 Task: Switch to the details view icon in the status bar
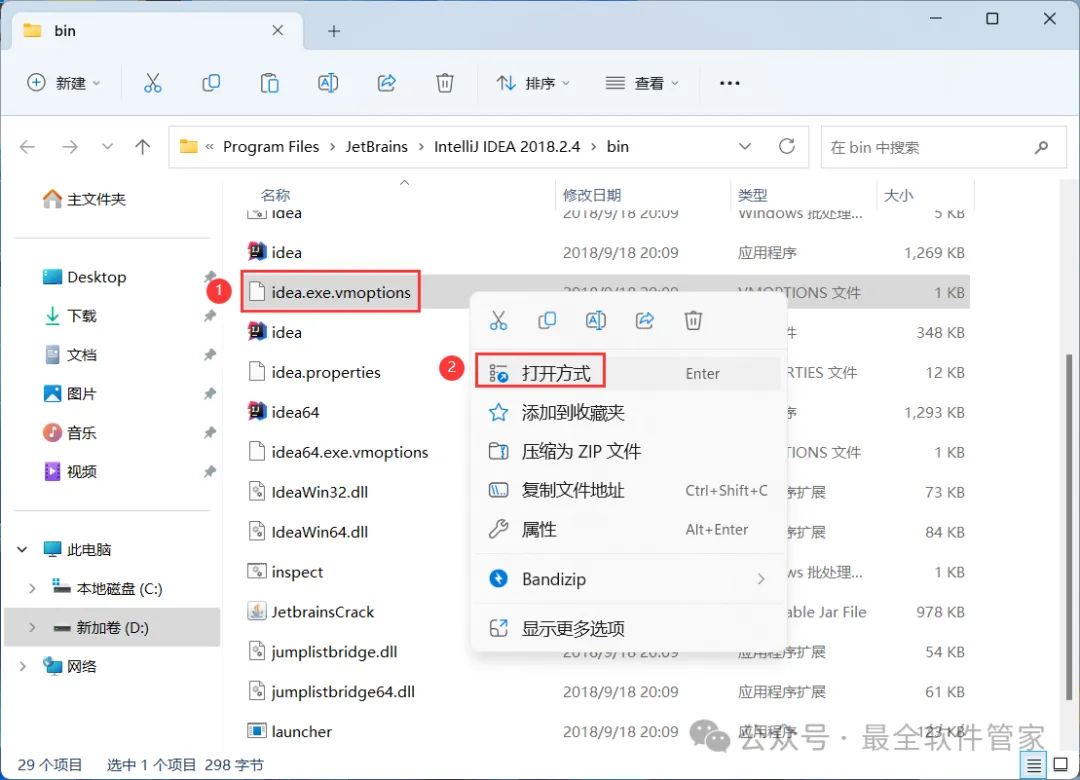point(1034,765)
